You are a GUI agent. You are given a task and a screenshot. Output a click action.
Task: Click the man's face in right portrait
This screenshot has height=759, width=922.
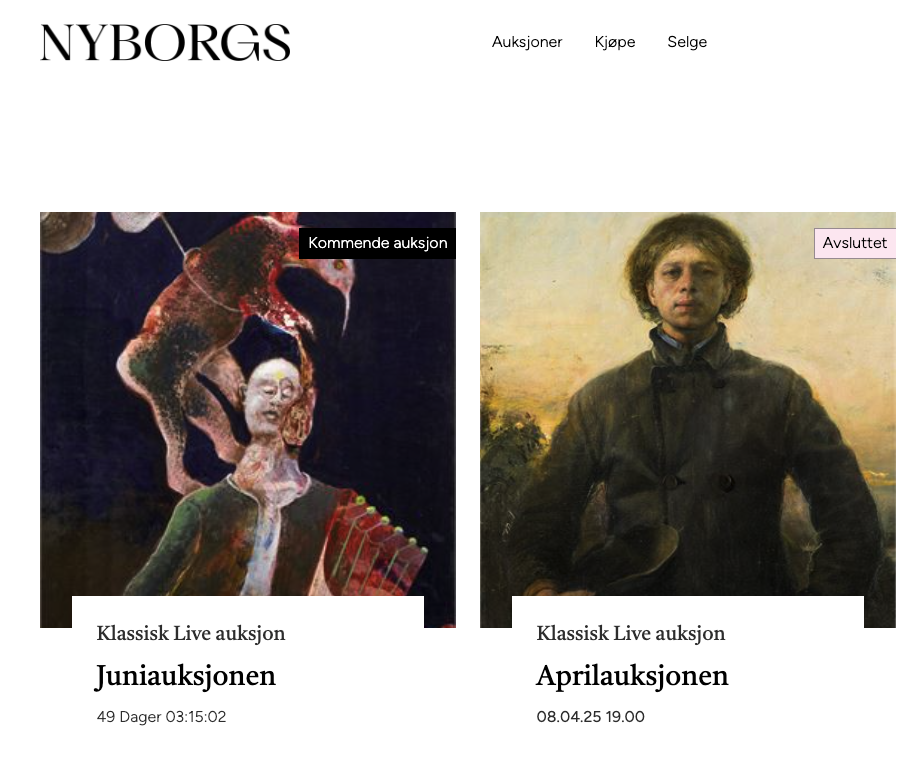click(x=689, y=288)
